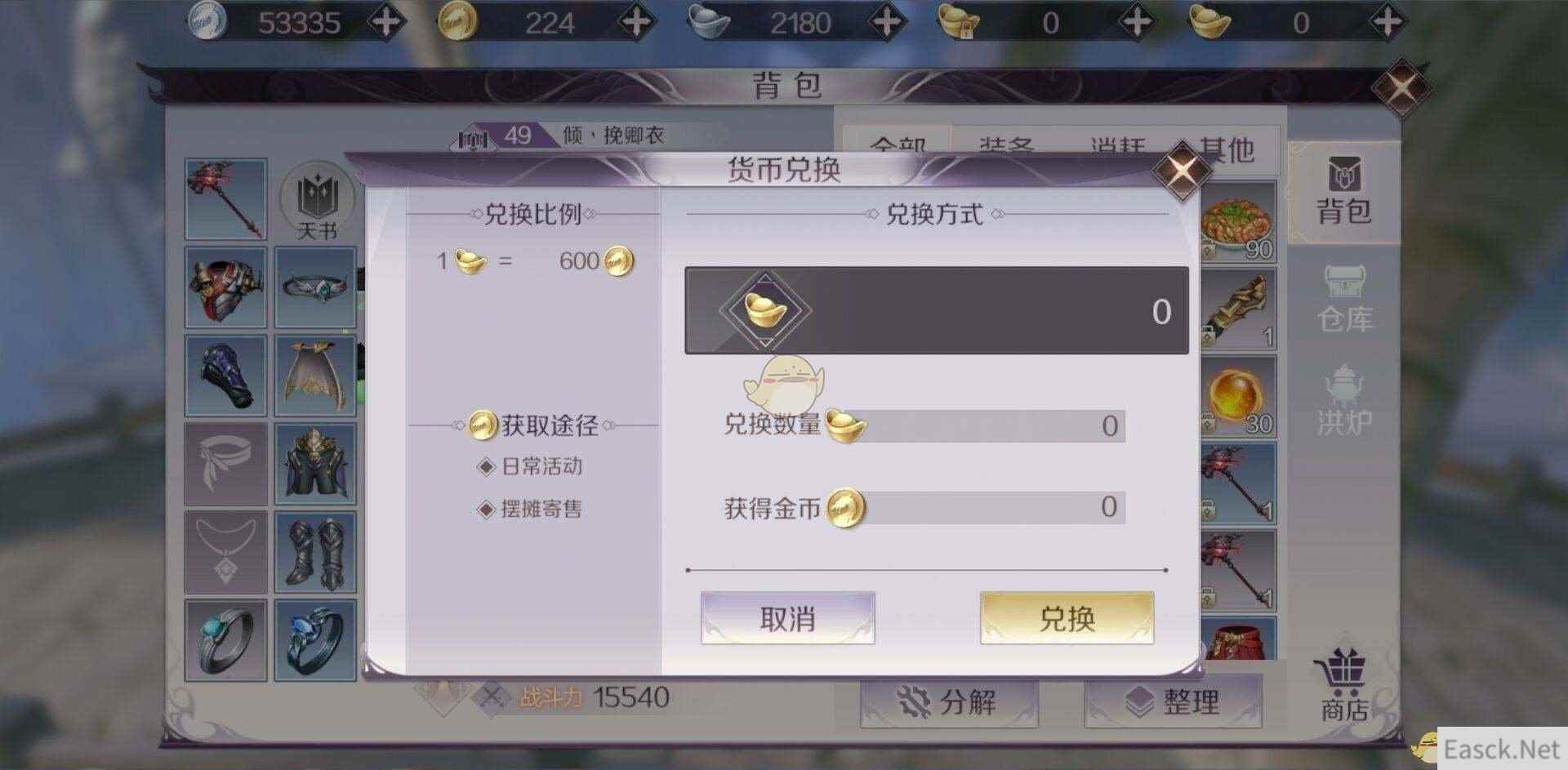
Task: Click plus next to 2180 silver ingots
Action: (x=888, y=22)
